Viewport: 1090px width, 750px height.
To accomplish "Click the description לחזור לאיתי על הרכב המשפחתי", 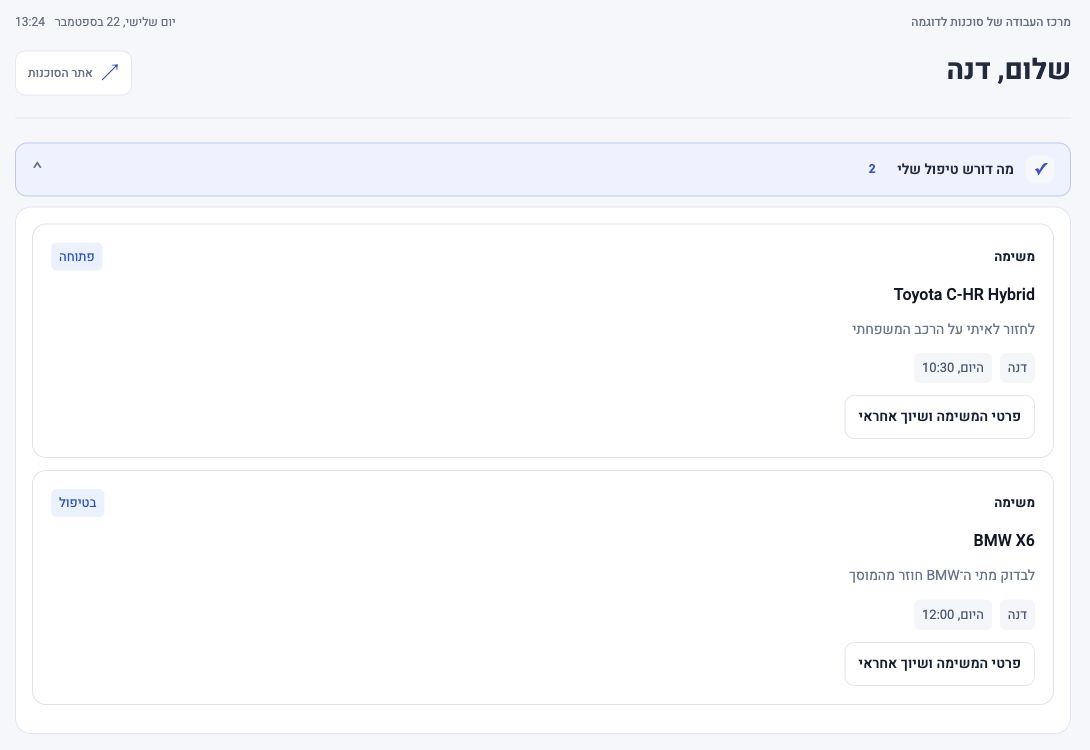I will [x=943, y=329].
